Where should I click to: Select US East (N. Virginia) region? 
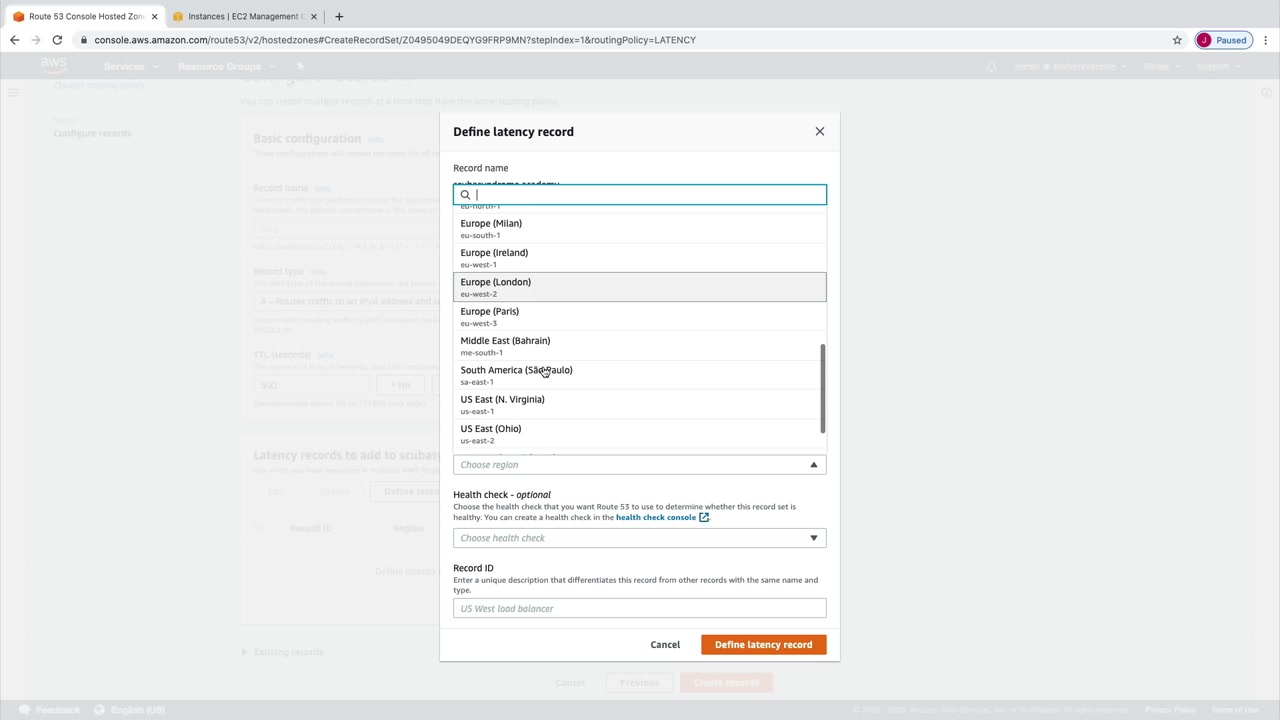[x=640, y=404]
